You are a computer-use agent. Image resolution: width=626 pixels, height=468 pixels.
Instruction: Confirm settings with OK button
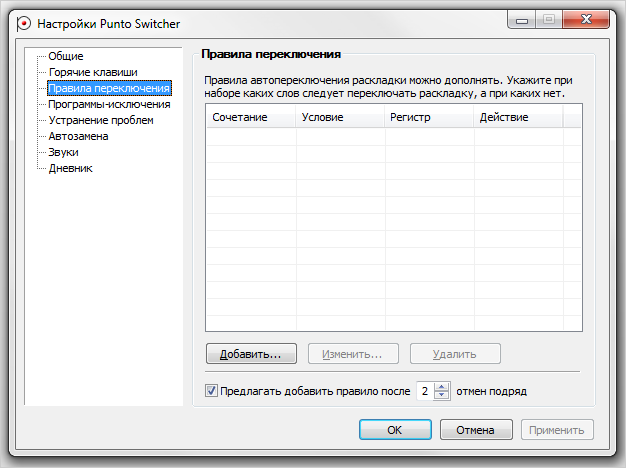[395, 430]
